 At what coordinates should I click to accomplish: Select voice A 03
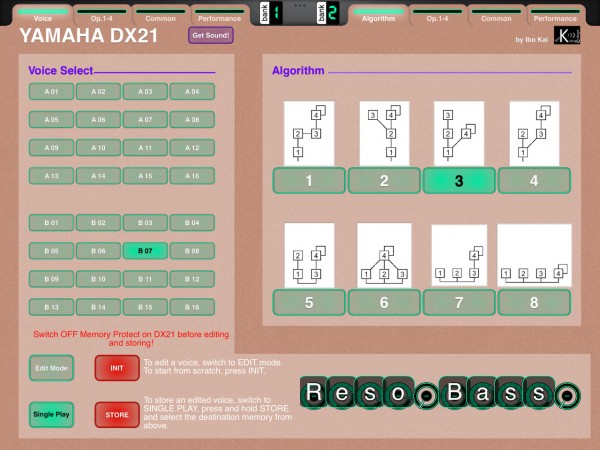point(145,91)
